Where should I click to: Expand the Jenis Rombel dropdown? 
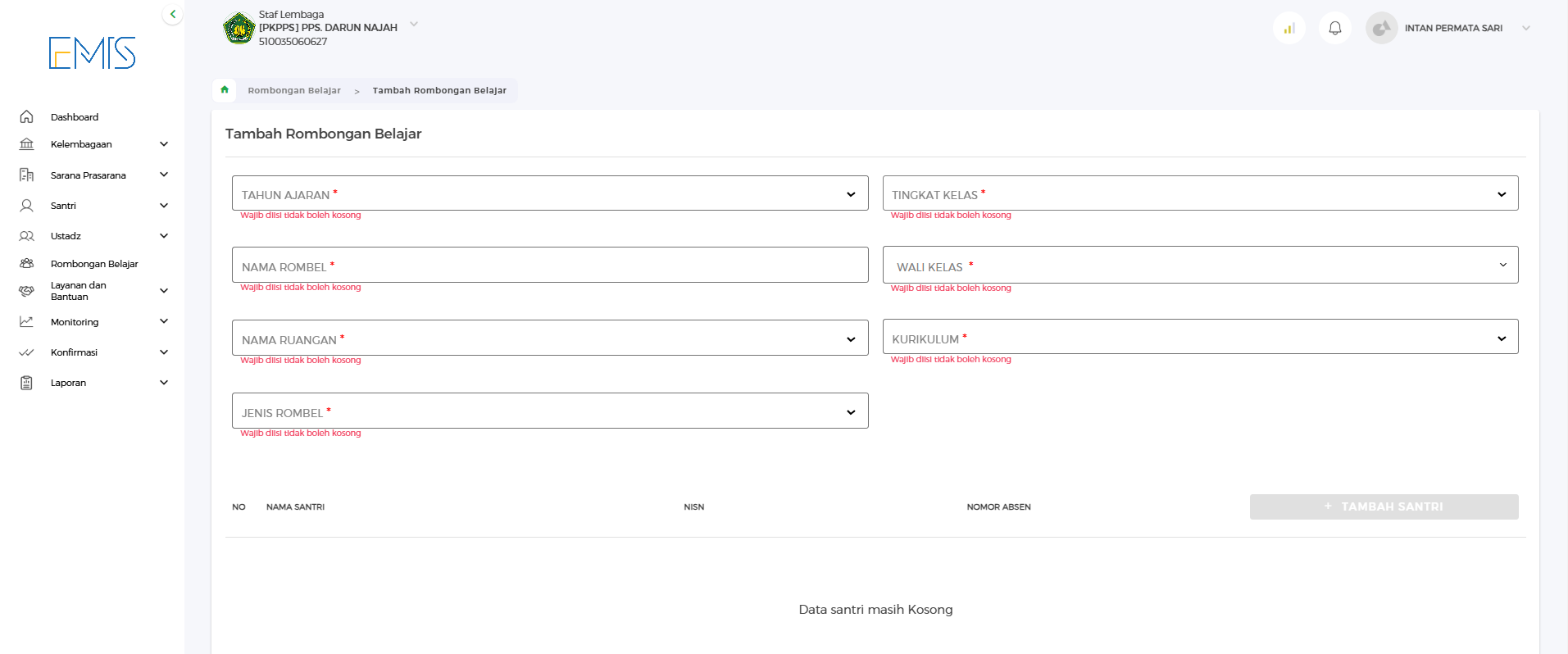pos(549,411)
